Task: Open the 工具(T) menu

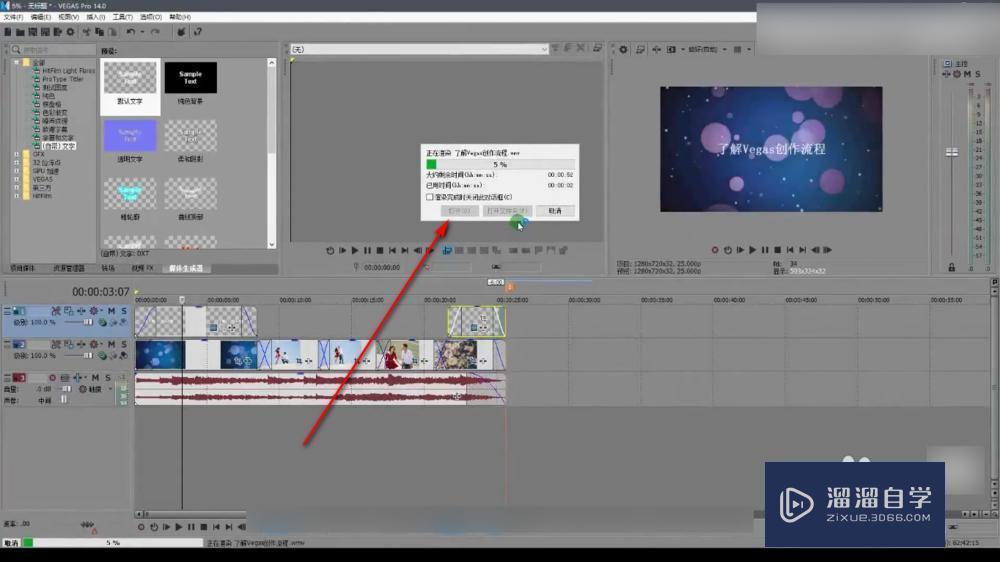Action: [122, 17]
